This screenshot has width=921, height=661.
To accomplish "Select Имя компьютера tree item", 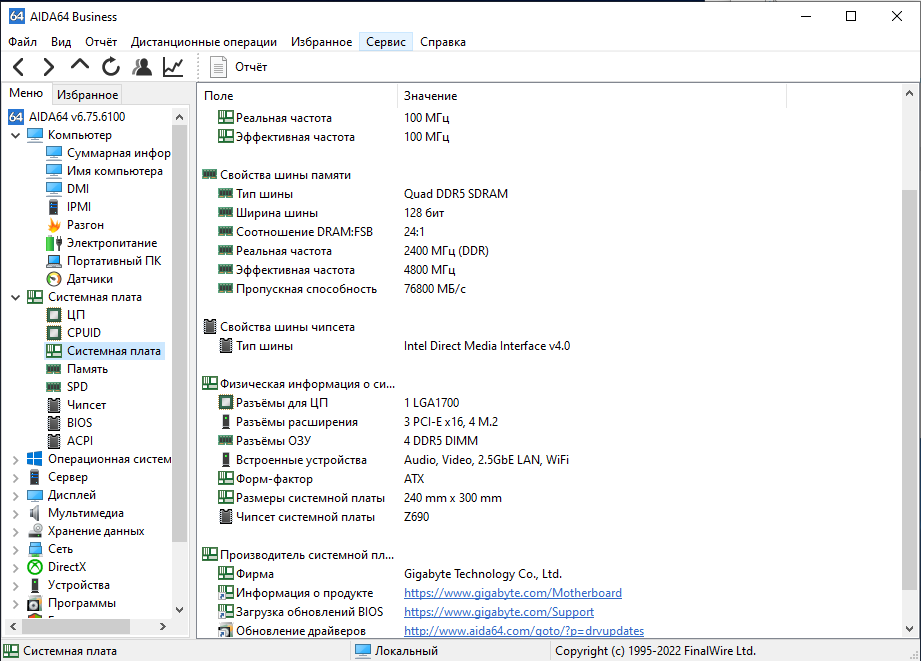I will (x=115, y=171).
